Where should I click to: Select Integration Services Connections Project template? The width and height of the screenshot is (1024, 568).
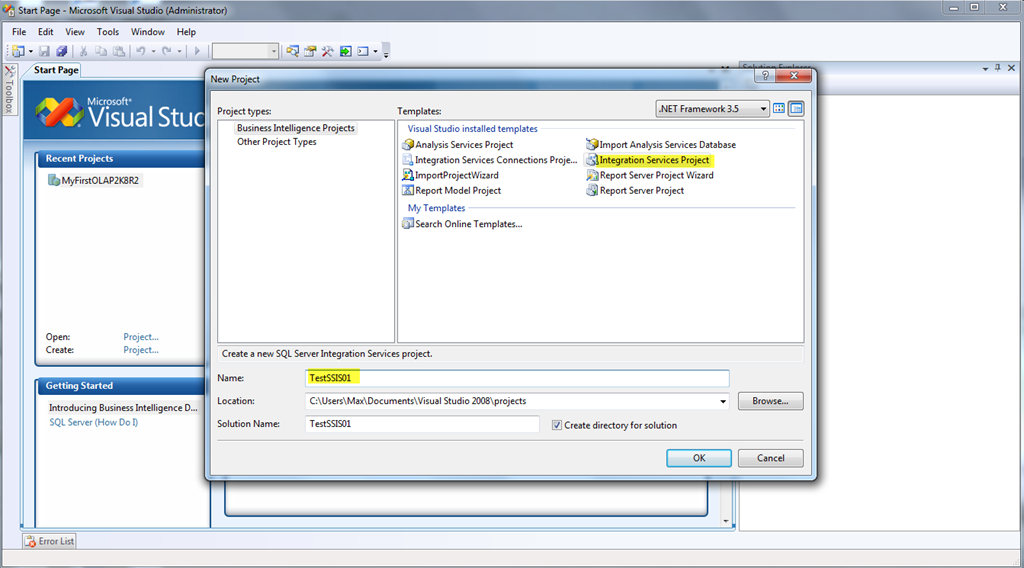tap(490, 160)
